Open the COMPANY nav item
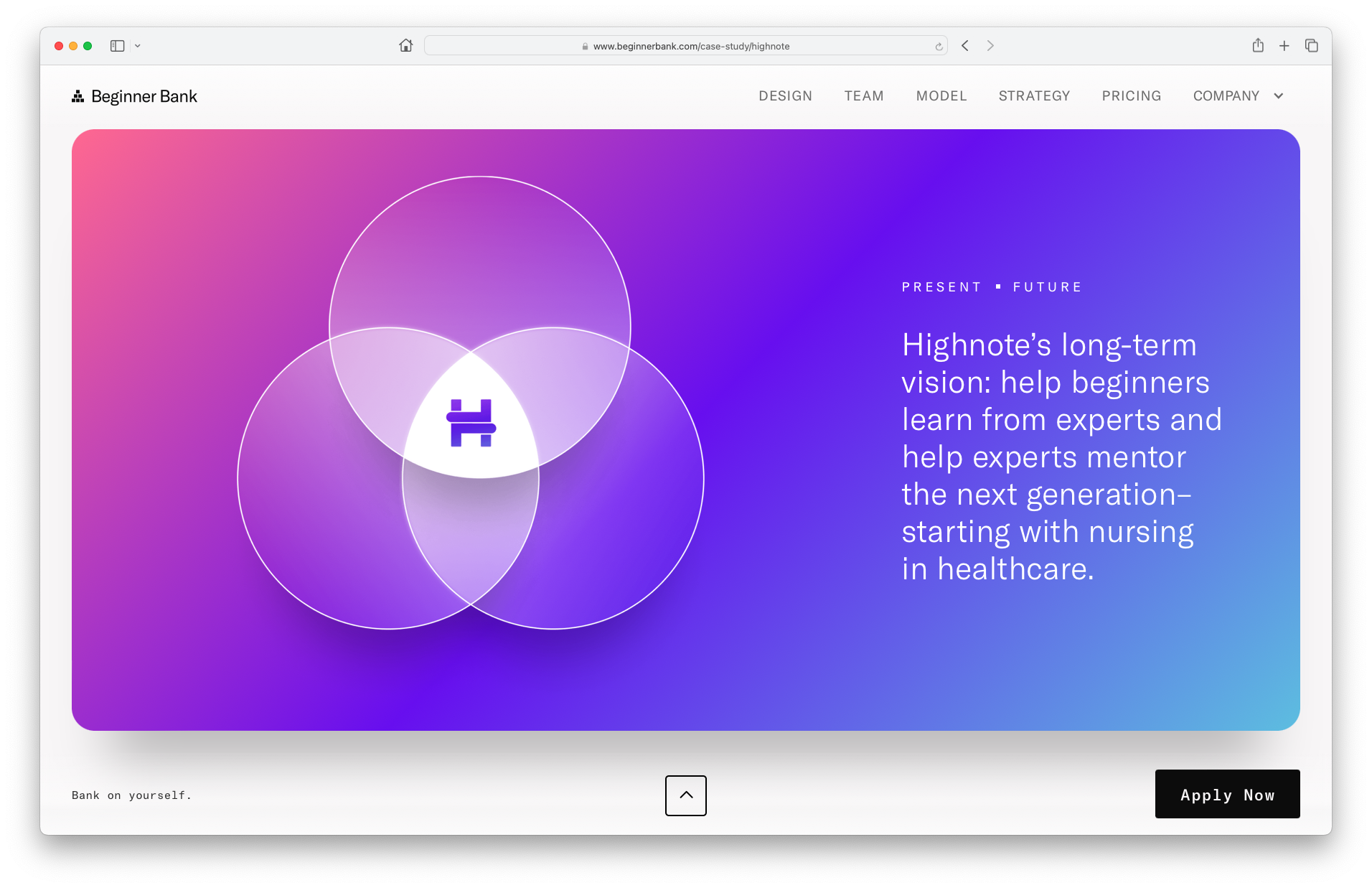Viewport: 1372px width, 888px height. tap(1226, 96)
